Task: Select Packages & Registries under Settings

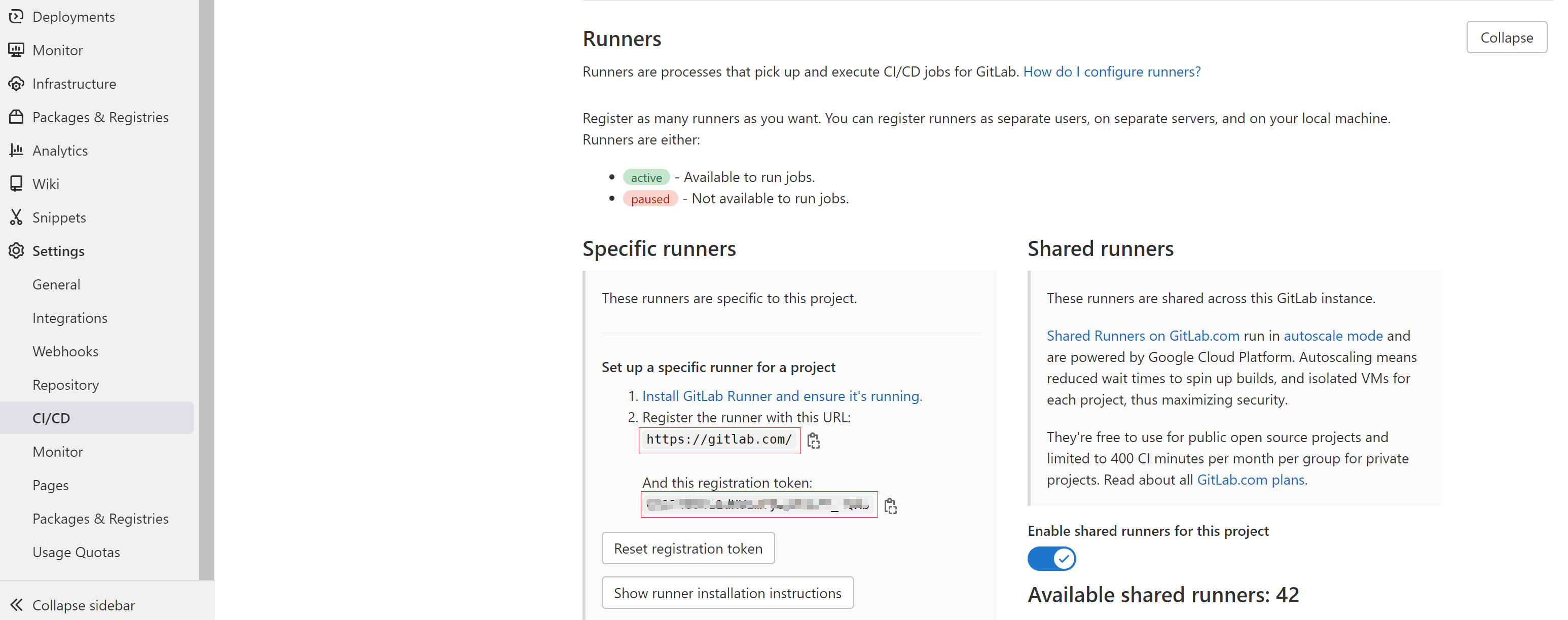Action: [x=100, y=519]
